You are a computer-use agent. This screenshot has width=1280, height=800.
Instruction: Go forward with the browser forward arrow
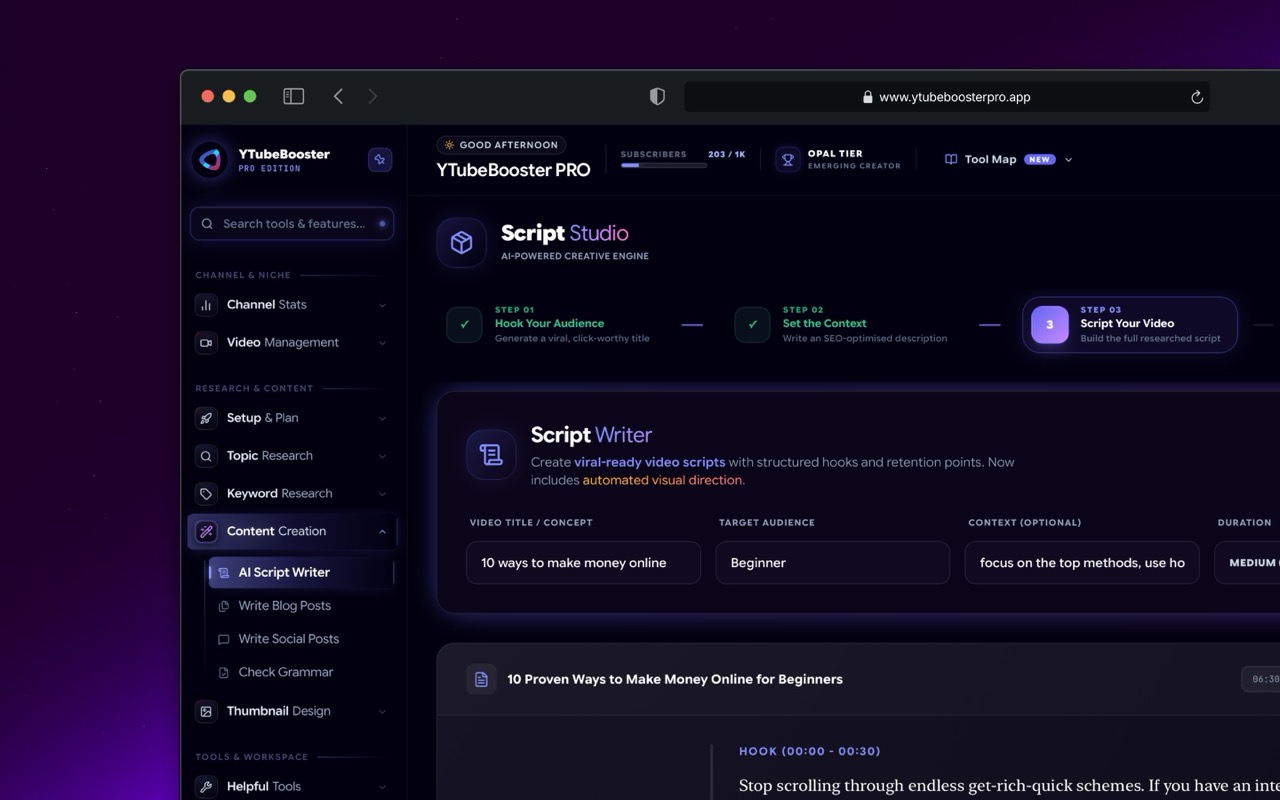(x=373, y=96)
